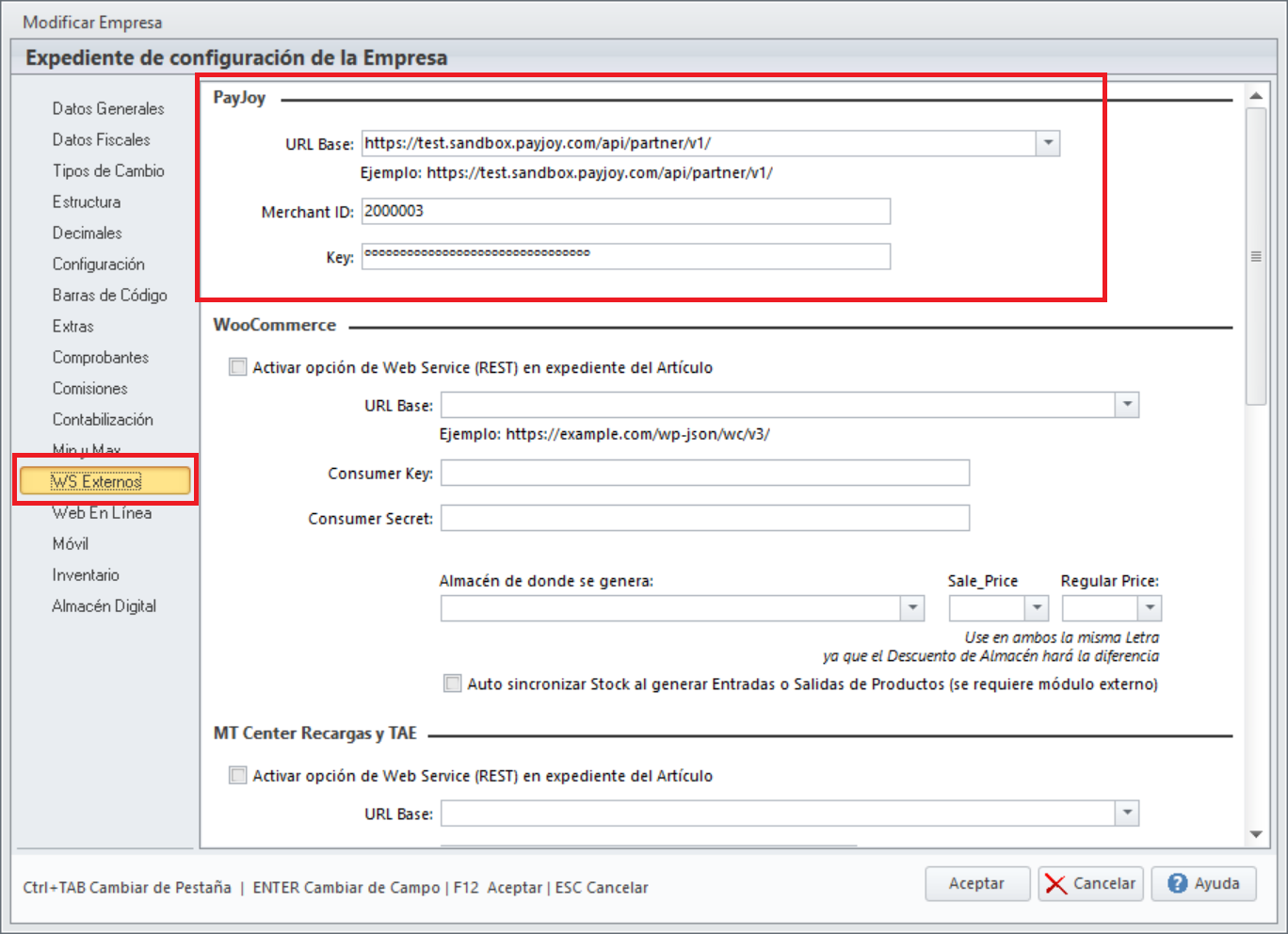The image size is (1288, 934).
Task: Open the MT Center URL Base dropdown
Action: pyautogui.click(x=1127, y=813)
